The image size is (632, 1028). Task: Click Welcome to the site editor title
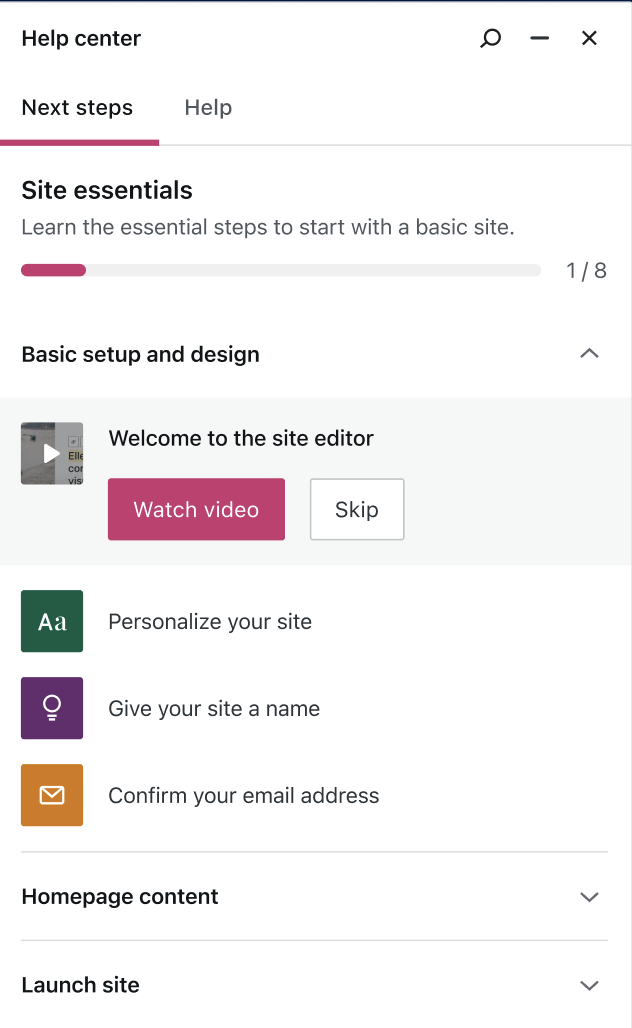(x=241, y=438)
